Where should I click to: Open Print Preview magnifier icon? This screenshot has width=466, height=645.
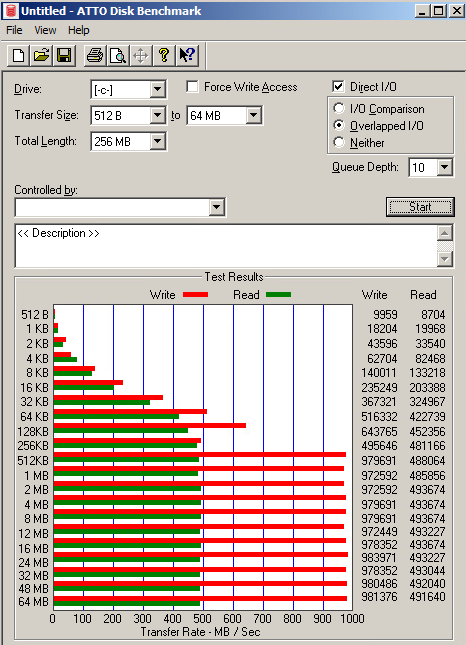(118, 55)
